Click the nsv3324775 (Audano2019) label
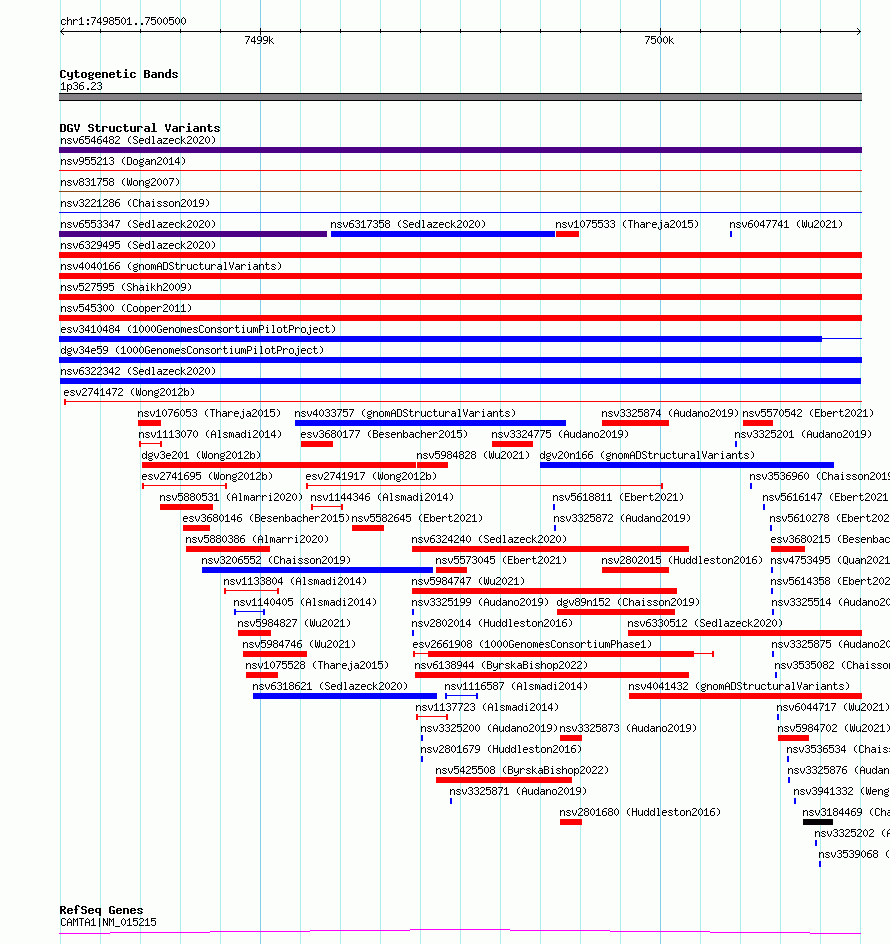 pyautogui.click(x=560, y=435)
